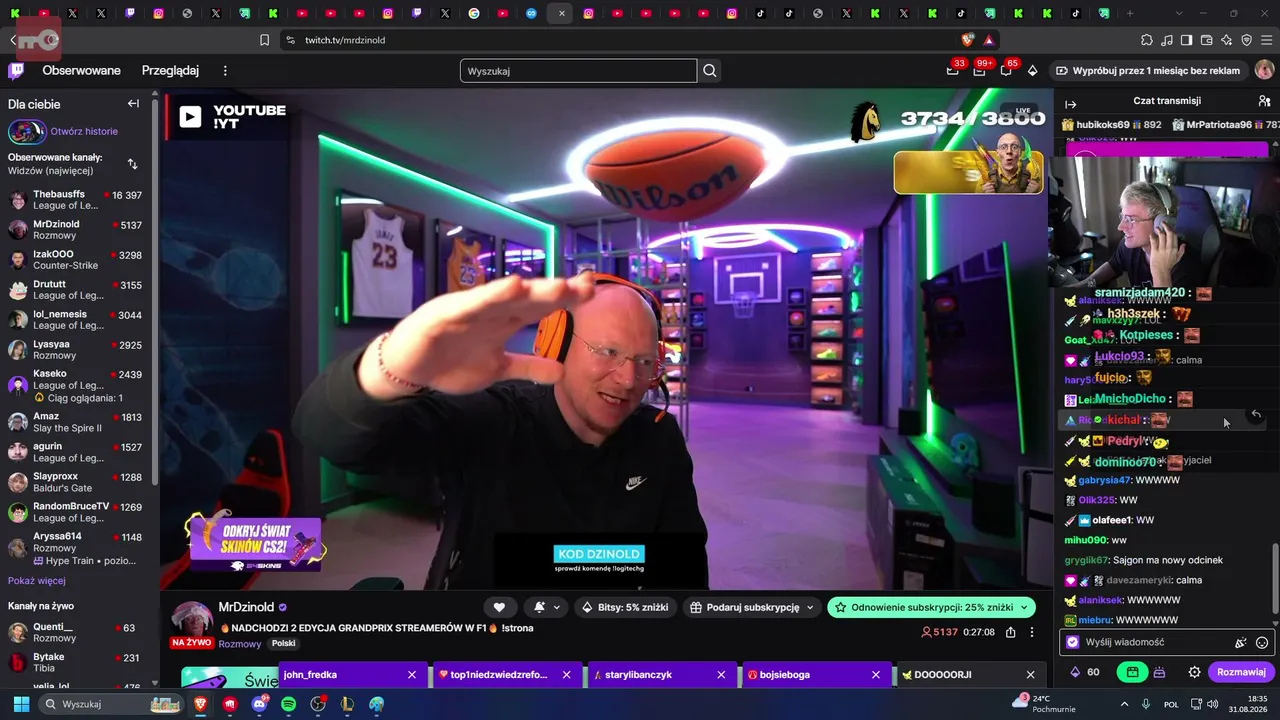The width and height of the screenshot is (1280, 720).
Task: Click the search magnifier button
Action: 710,71
